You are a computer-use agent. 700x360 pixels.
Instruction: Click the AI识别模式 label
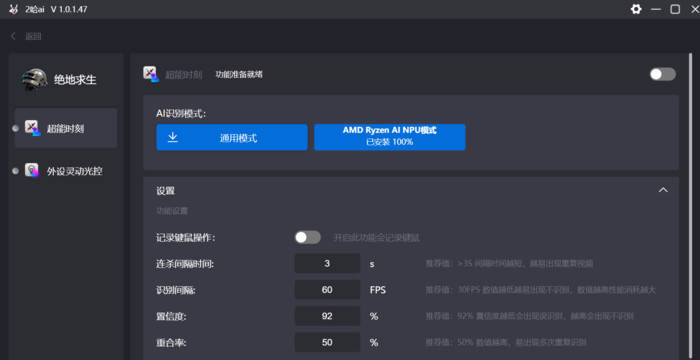[x=181, y=113]
